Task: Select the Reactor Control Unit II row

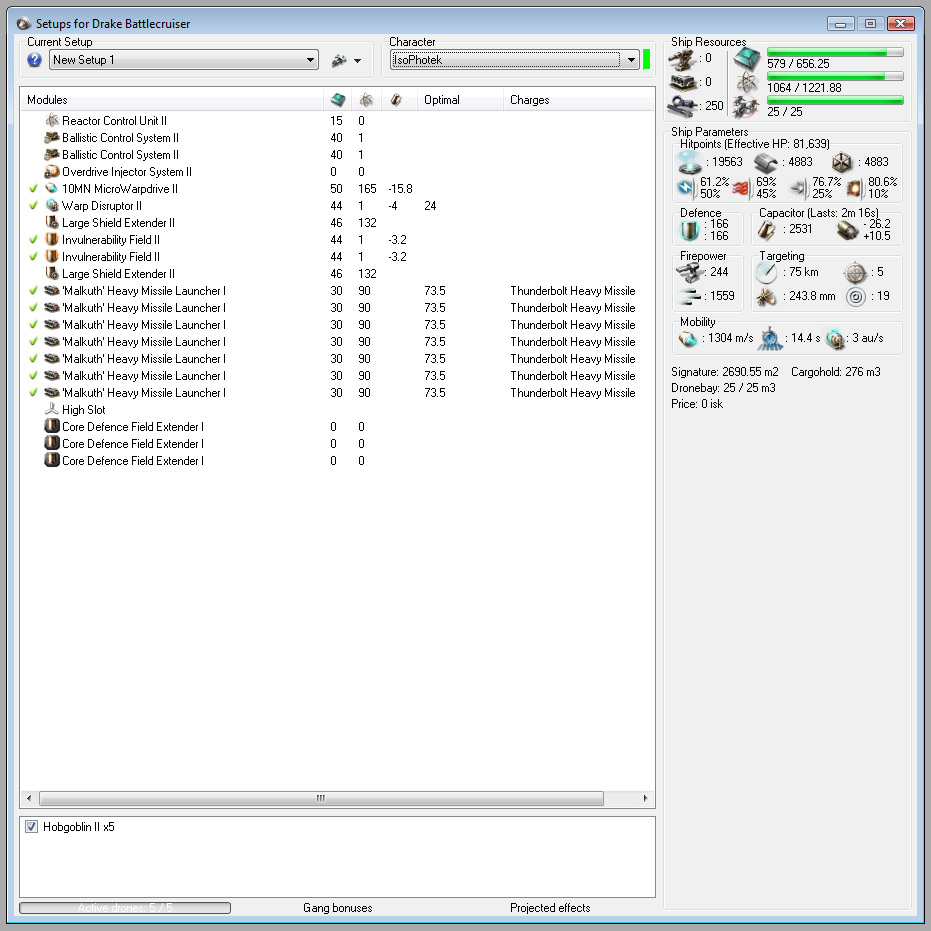Action: (x=337, y=121)
